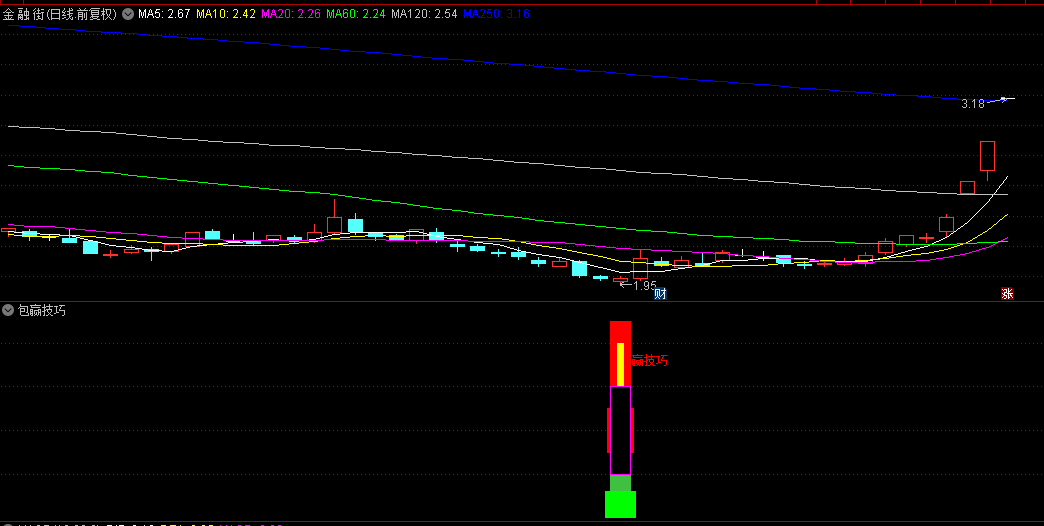This screenshot has height=526, width=1044.
Task: Select the magenta MA20: 2.26 legend
Action: pos(292,14)
